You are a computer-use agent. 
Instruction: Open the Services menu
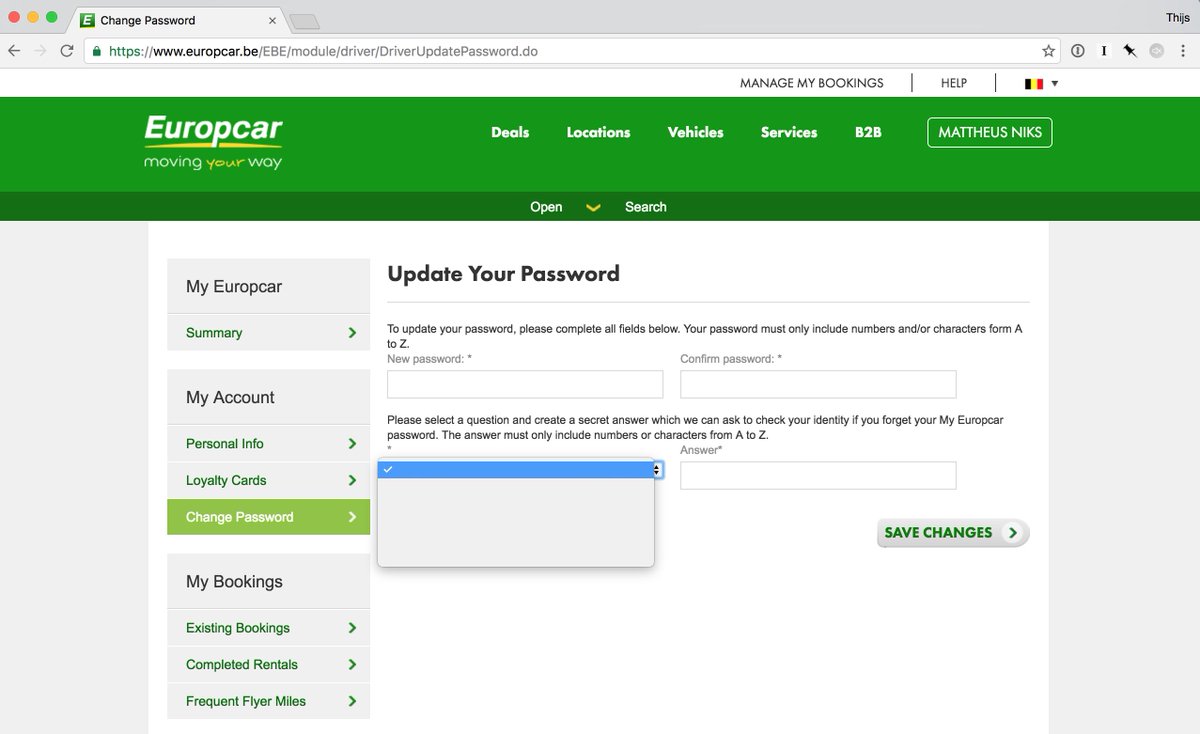coord(789,132)
